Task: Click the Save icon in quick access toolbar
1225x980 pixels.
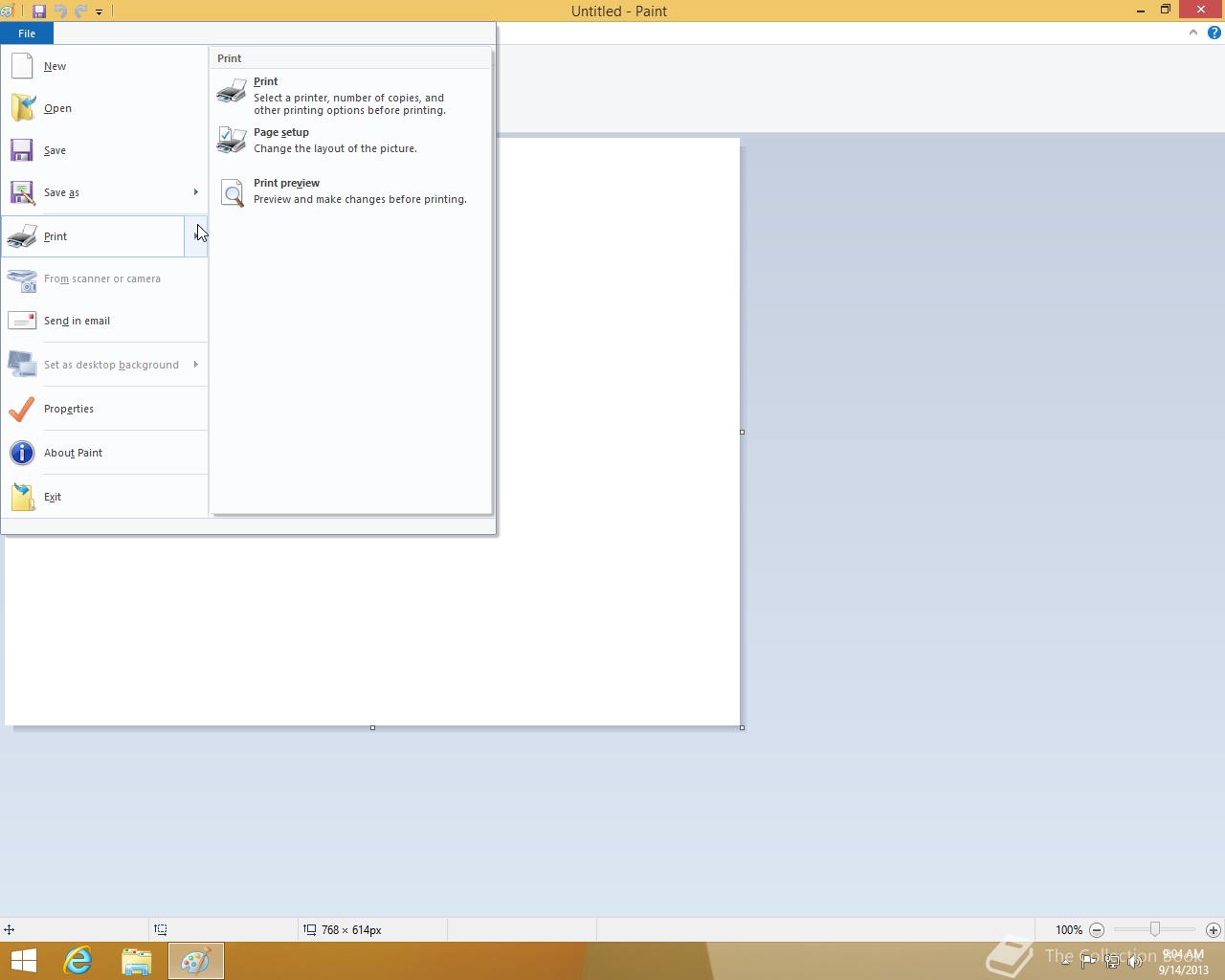Action: (39, 11)
